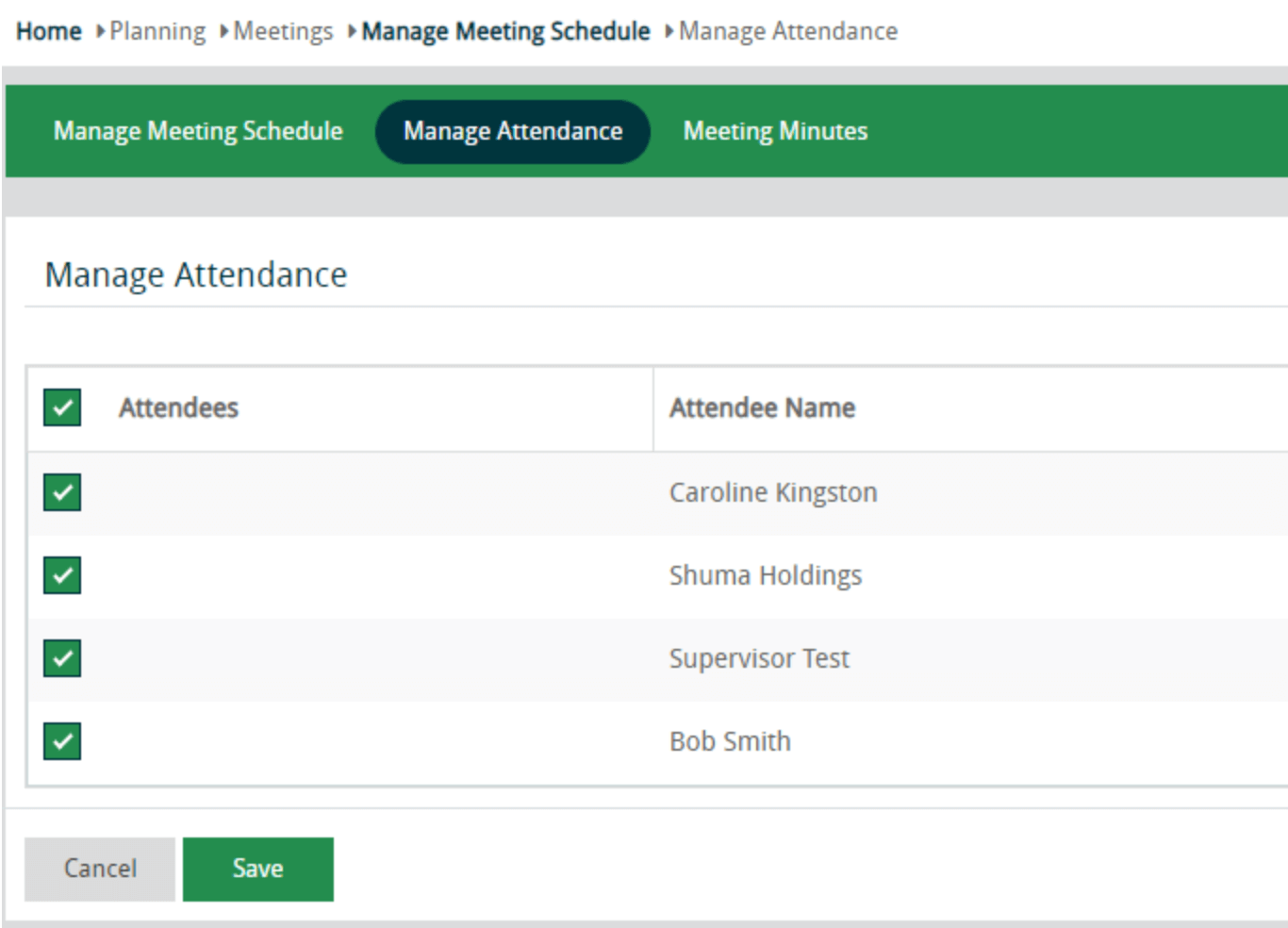The width and height of the screenshot is (1288, 928).
Task: Open Meetings breadcrumb link
Action: point(283,31)
